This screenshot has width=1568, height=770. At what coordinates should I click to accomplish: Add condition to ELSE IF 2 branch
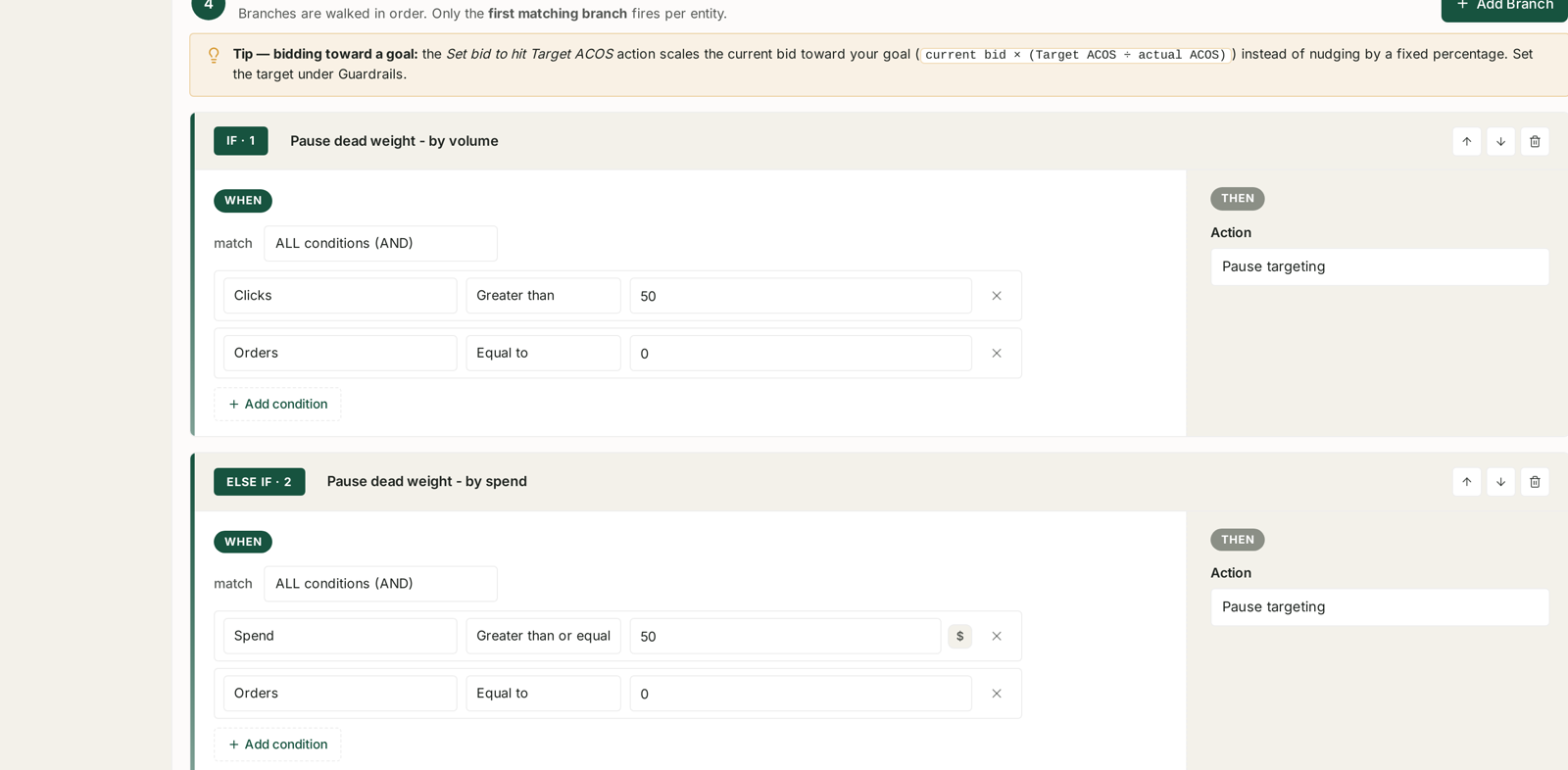(277, 745)
